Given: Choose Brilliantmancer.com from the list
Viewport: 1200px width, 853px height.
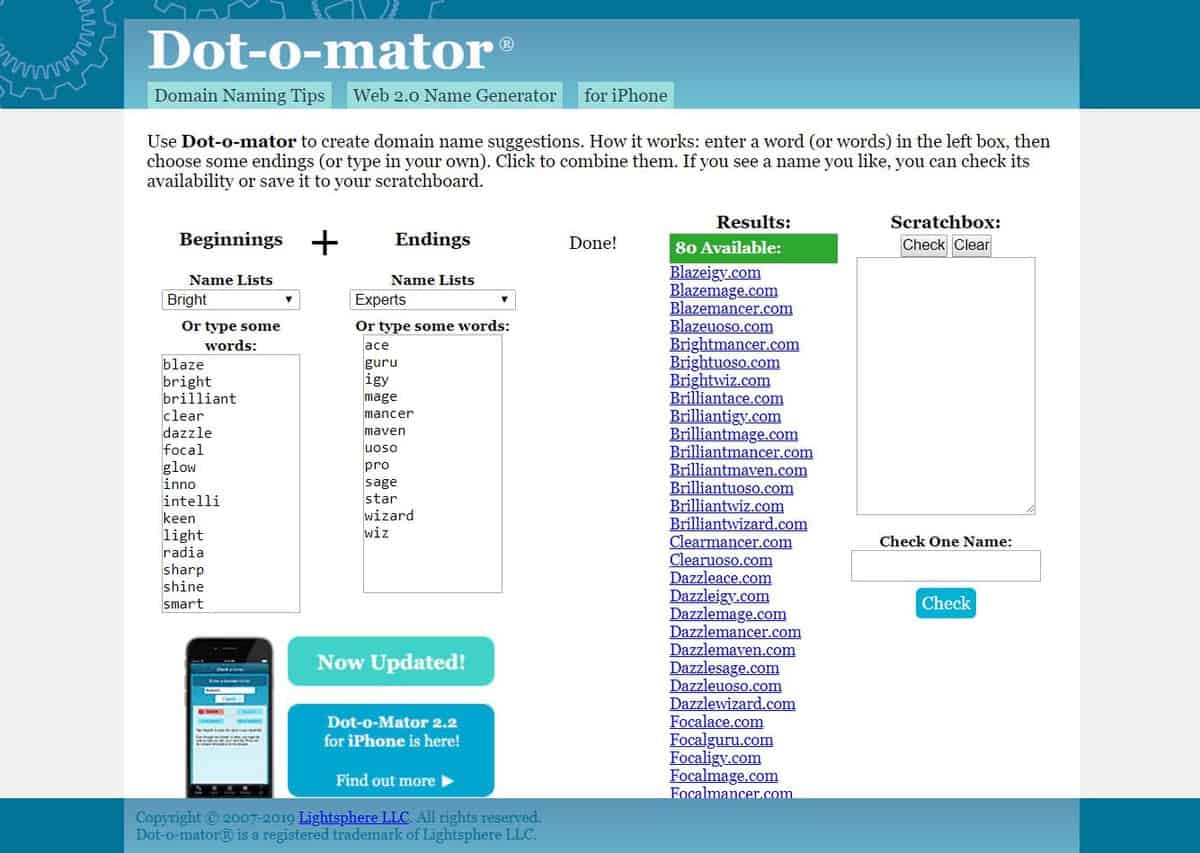Looking at the screenshot, I should [x=741, y=452].
